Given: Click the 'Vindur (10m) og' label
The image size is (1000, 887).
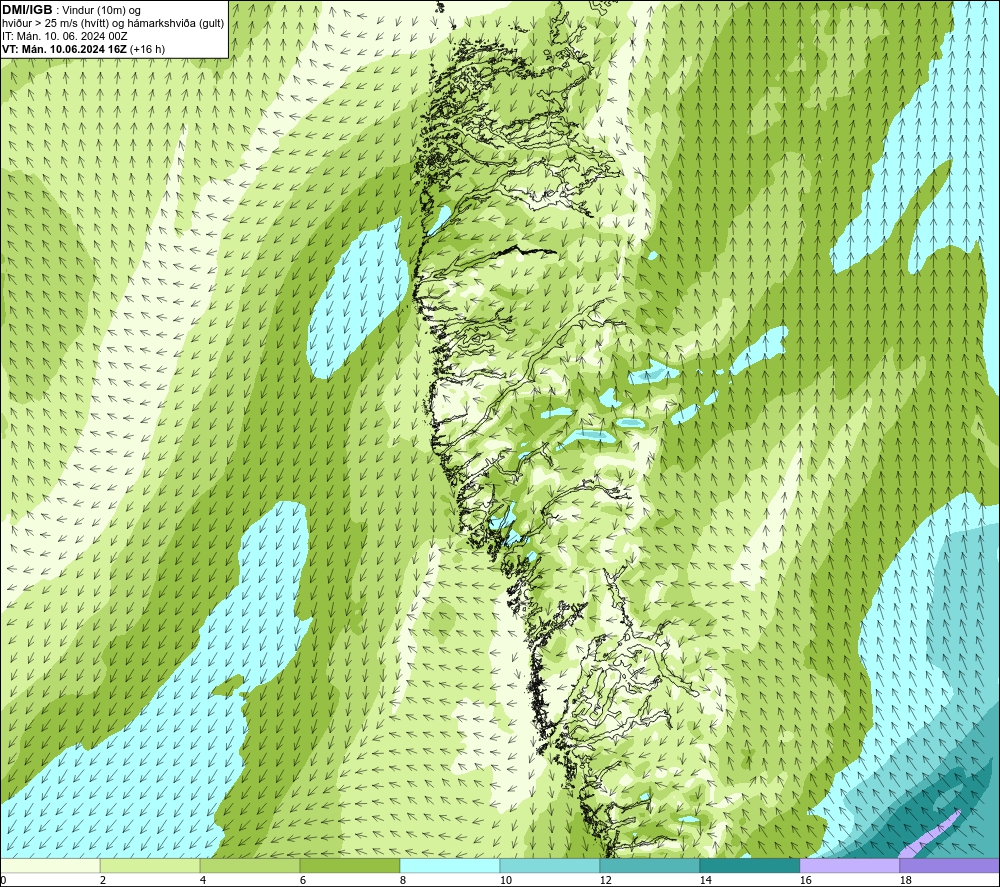Looking at the screenshot, I should [x=101, y=11].
